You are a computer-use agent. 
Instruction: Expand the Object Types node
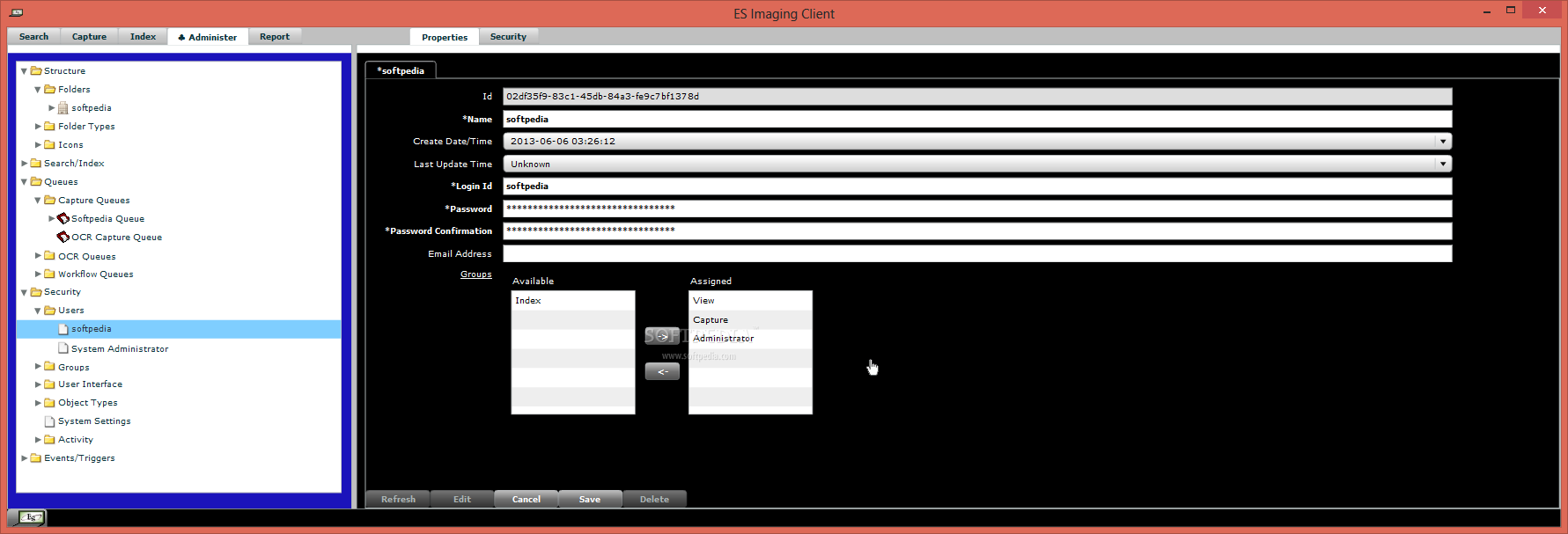[x=38, y=403]
